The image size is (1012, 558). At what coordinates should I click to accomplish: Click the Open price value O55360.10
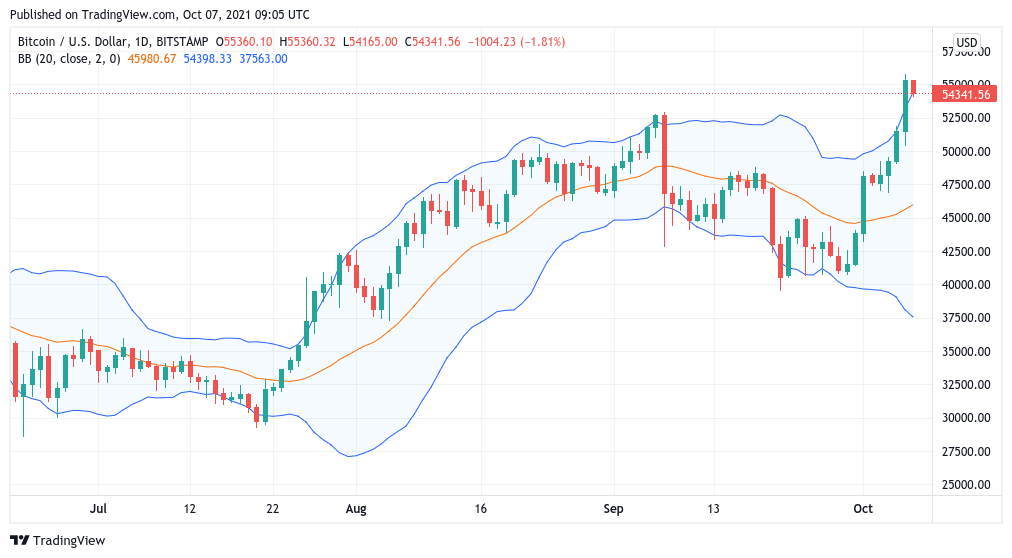tap(247, 42)
